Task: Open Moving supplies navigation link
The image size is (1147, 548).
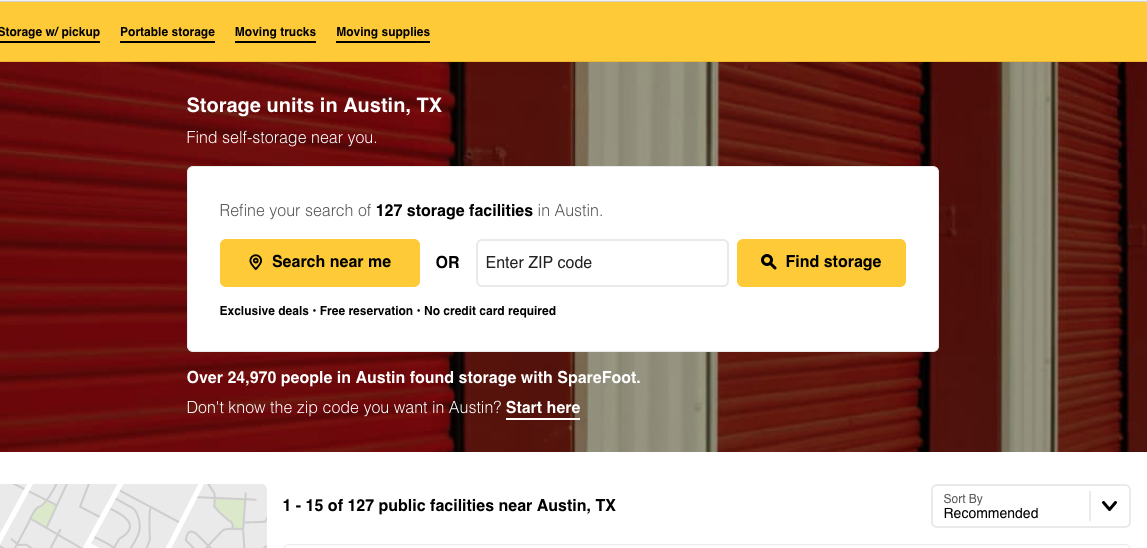Action: 383,32
